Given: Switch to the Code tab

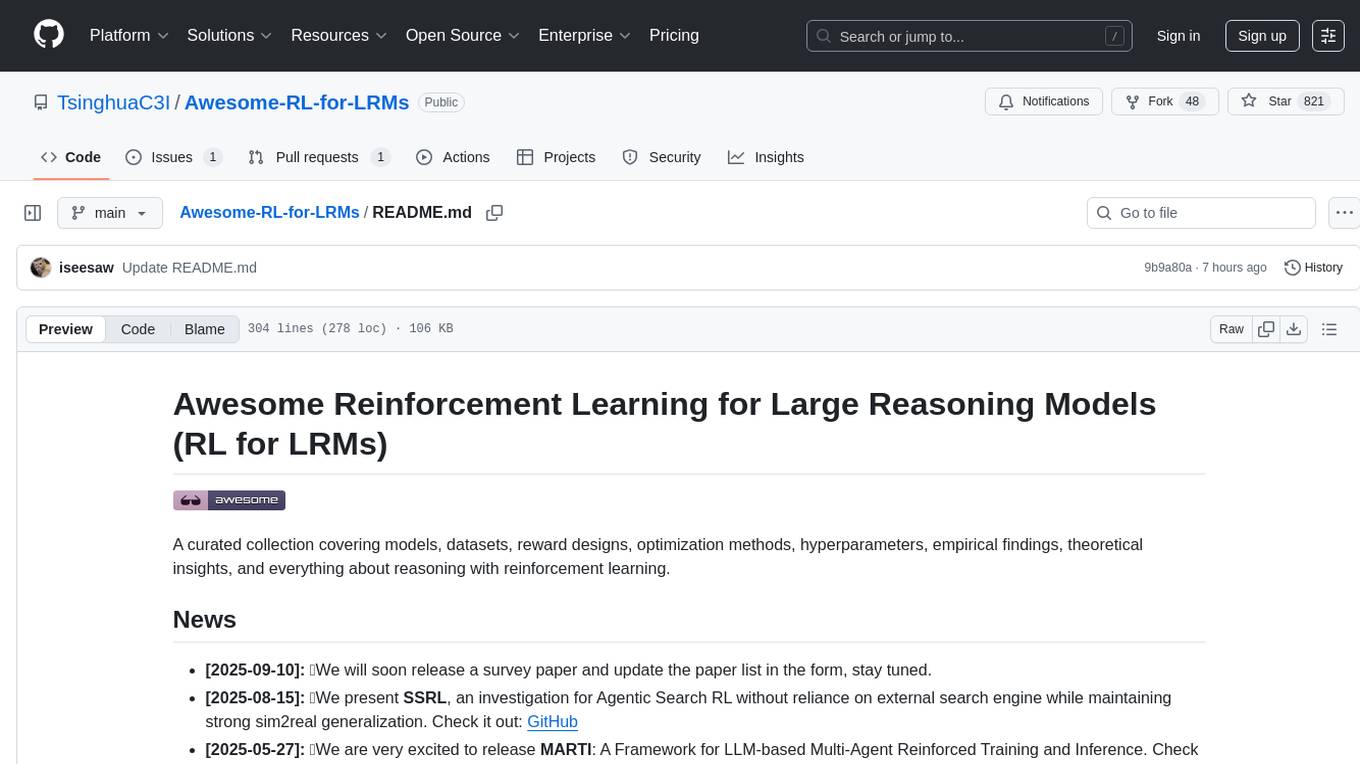Looking at the screenshot, I should pos(71,157).
